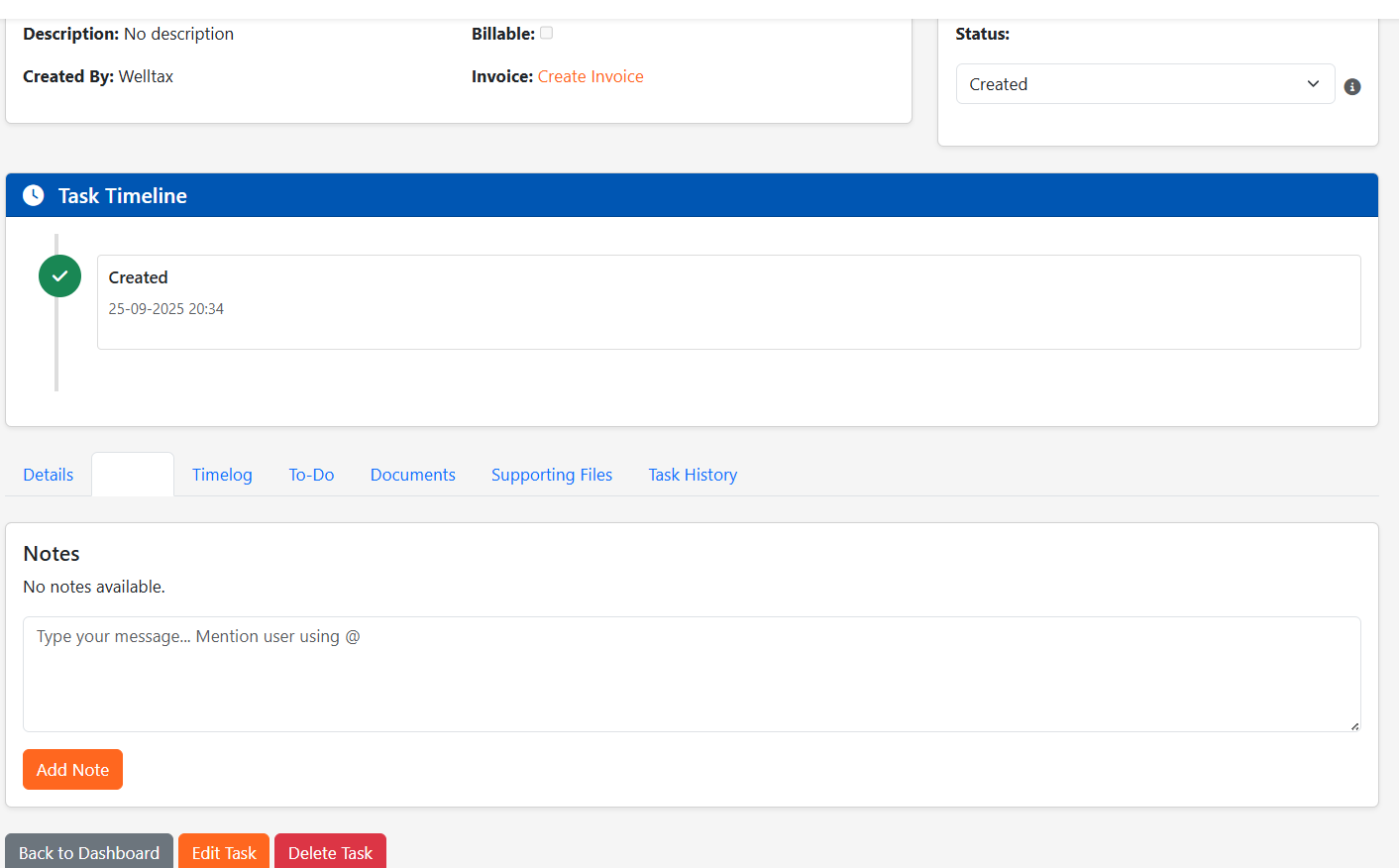Click the Create Invoice link
The width and height of the screenshot is (1399, 868).
[x=591, y=75]
